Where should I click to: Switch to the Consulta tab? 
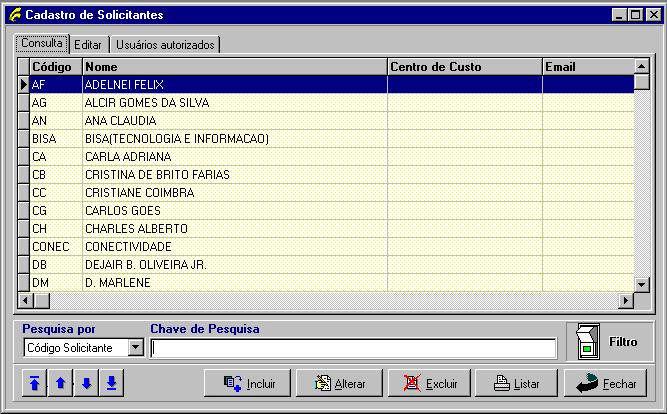pos(42,43)
